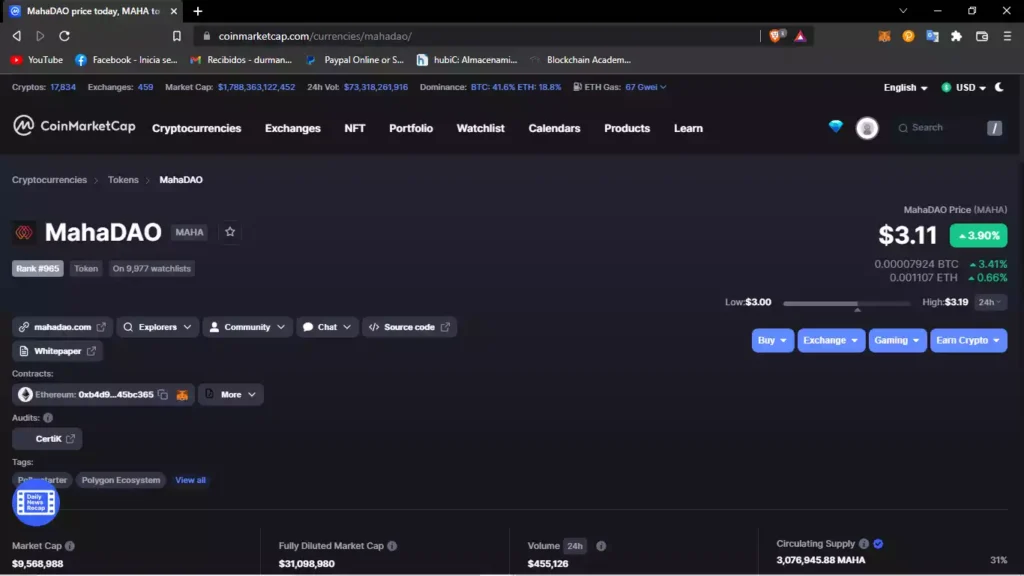Go to the Watchlist menu item
The image size is (1024, 576).
click(x=480, y=128)
